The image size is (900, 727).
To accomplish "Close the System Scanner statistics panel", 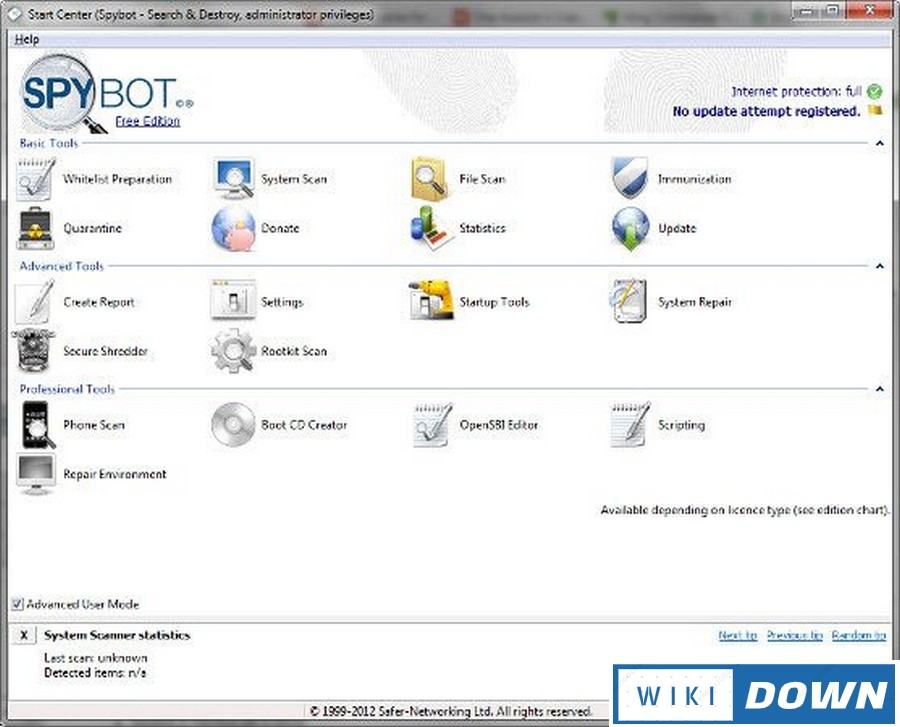I will pos(24,635).
